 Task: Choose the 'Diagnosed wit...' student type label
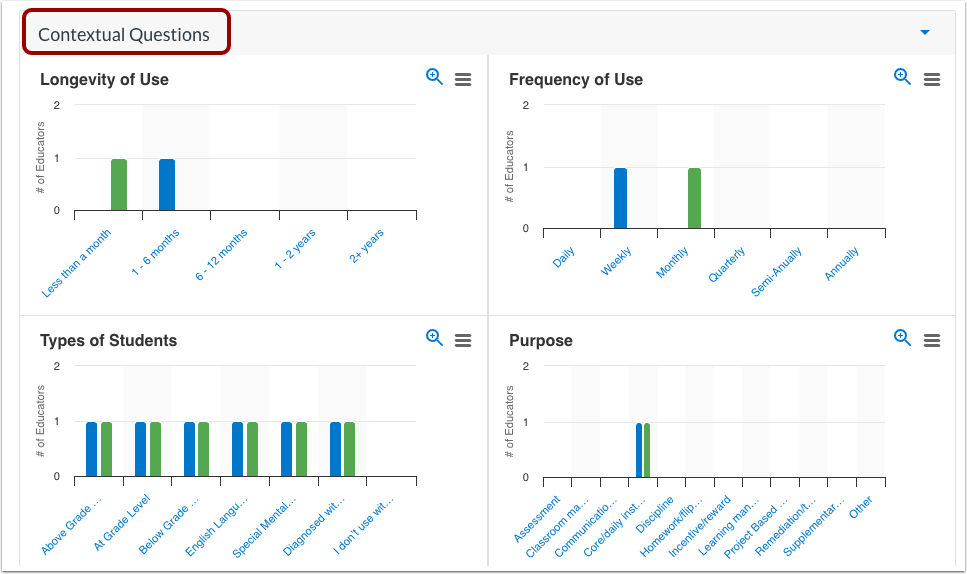(x=314, y=526)
